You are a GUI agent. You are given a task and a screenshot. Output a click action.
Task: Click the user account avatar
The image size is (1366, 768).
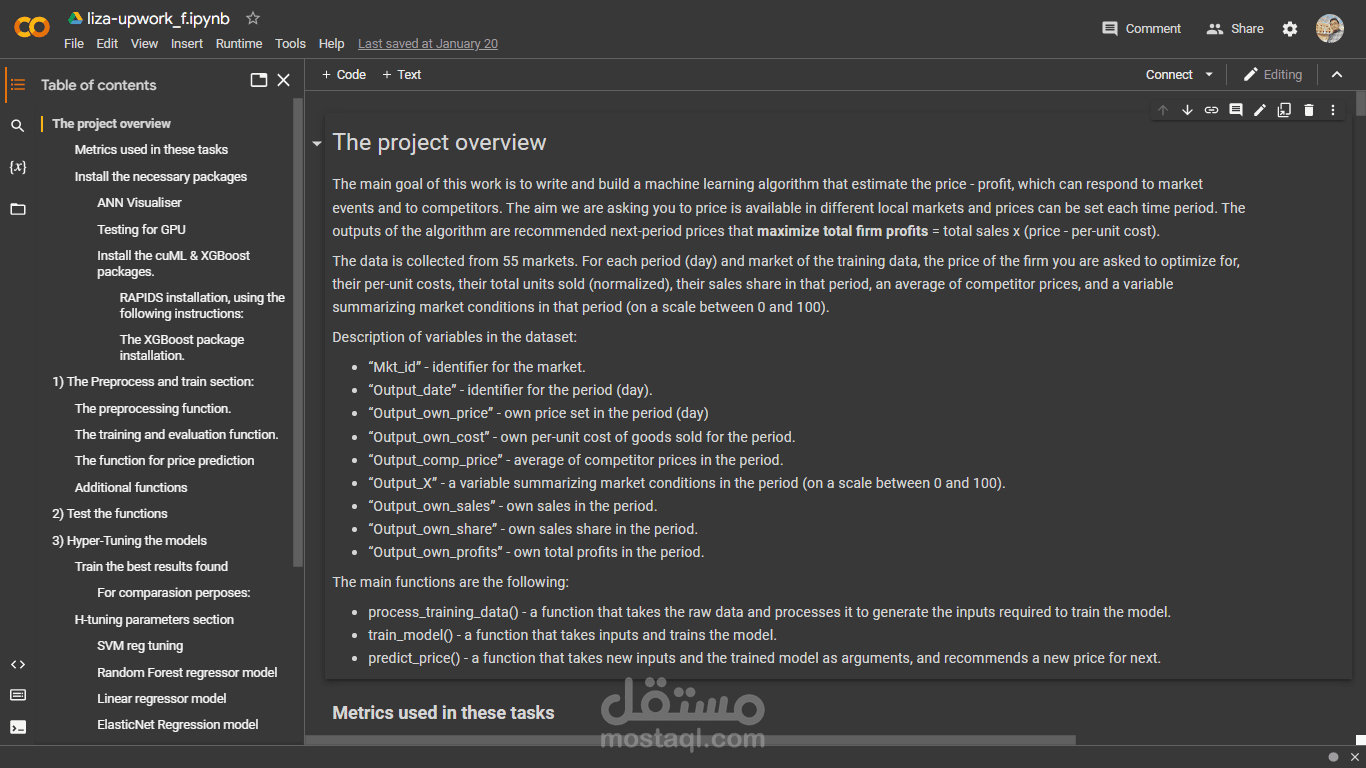click(1330, 29)
